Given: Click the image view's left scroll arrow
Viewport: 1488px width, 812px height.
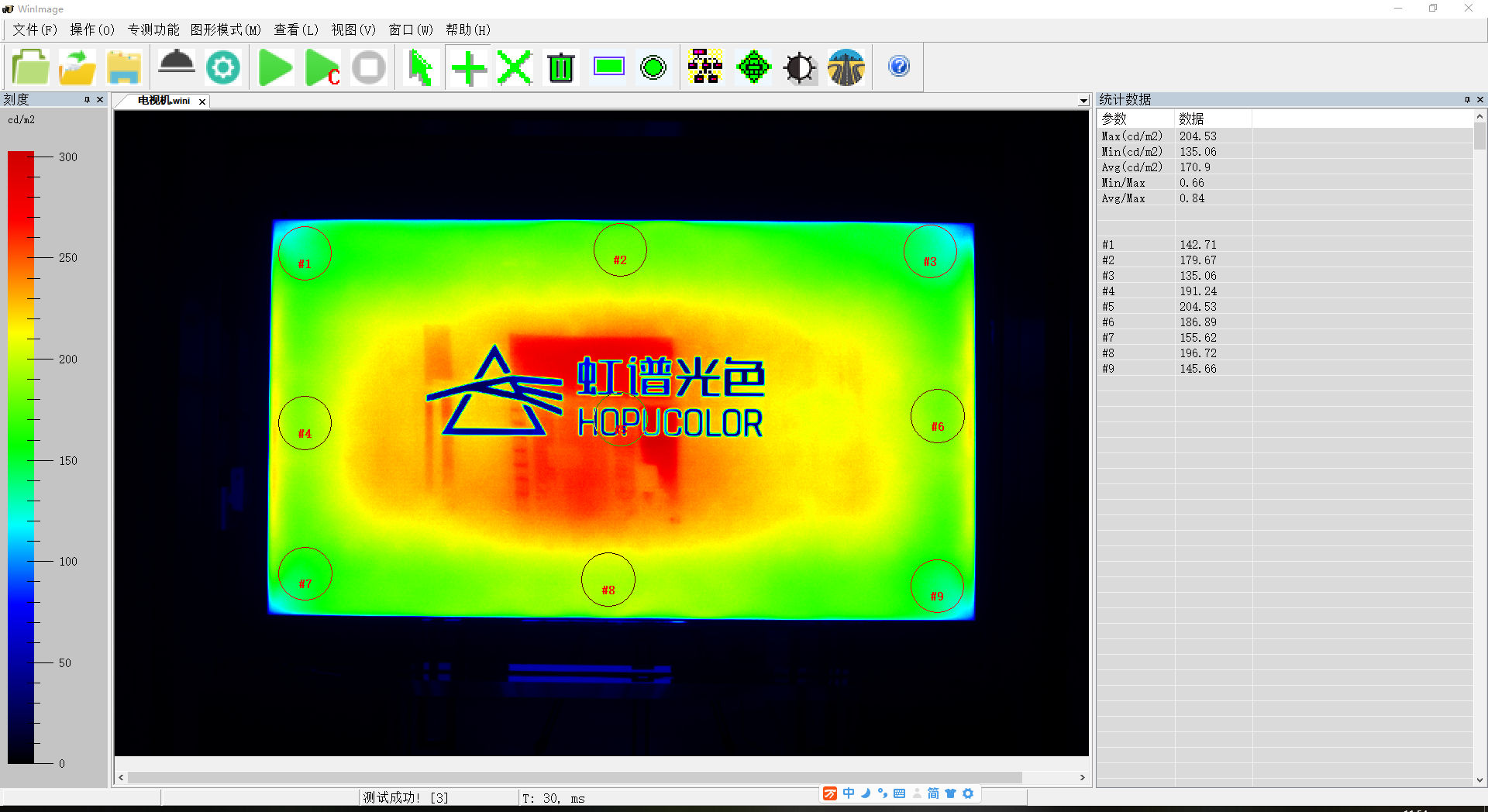Looking at the screenshot, I should click(x=121, y=777).
